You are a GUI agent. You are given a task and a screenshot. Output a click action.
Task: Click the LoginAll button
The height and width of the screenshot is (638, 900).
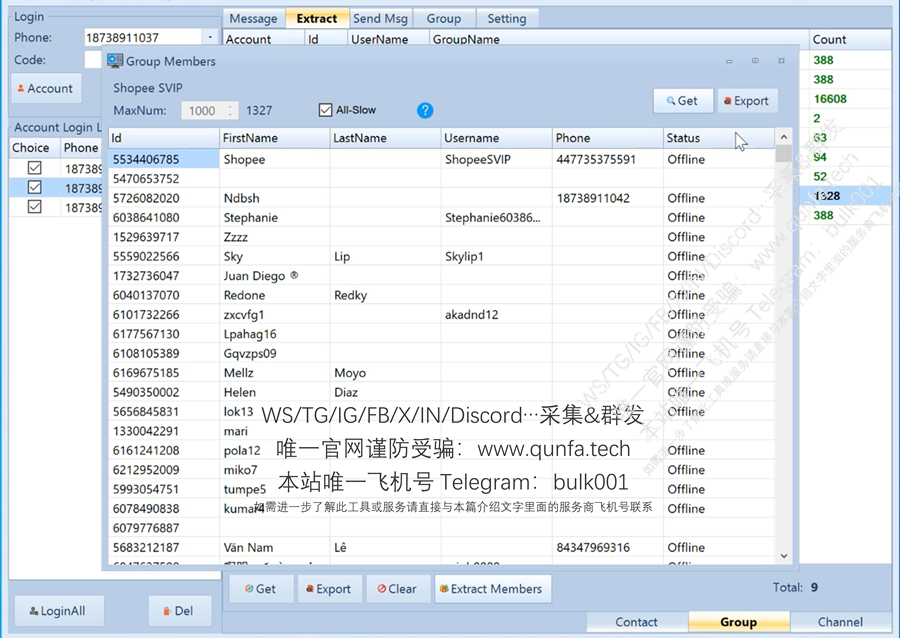coord(59,611)
